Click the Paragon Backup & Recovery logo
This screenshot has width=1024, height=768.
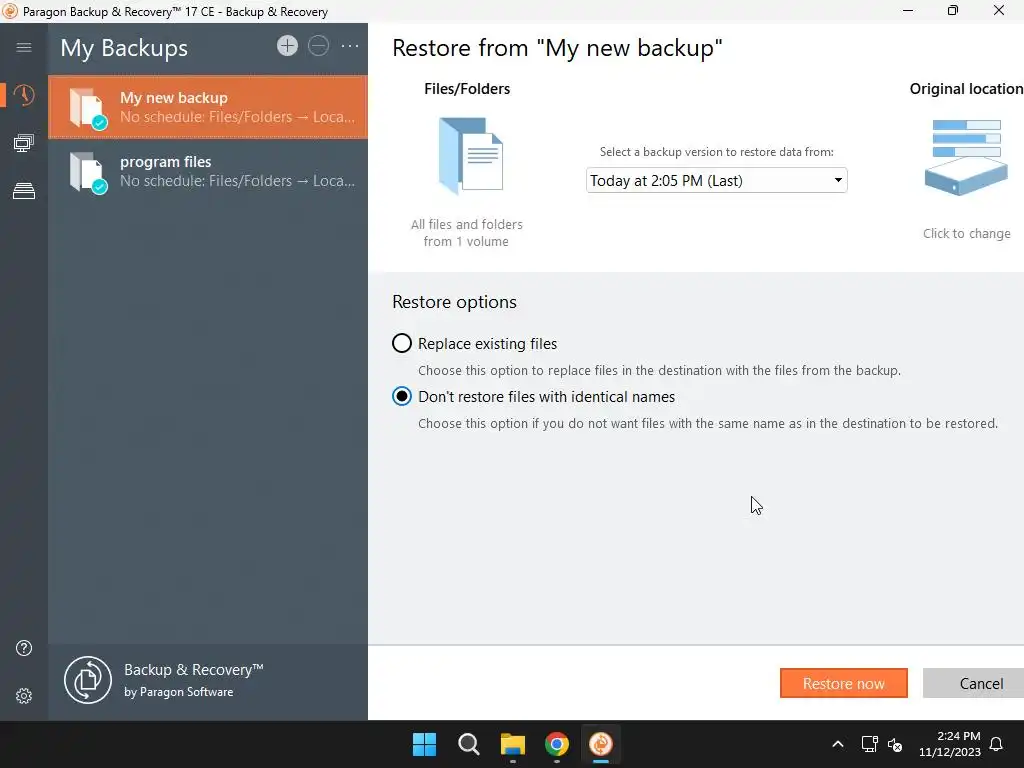[x=88, y=680]
